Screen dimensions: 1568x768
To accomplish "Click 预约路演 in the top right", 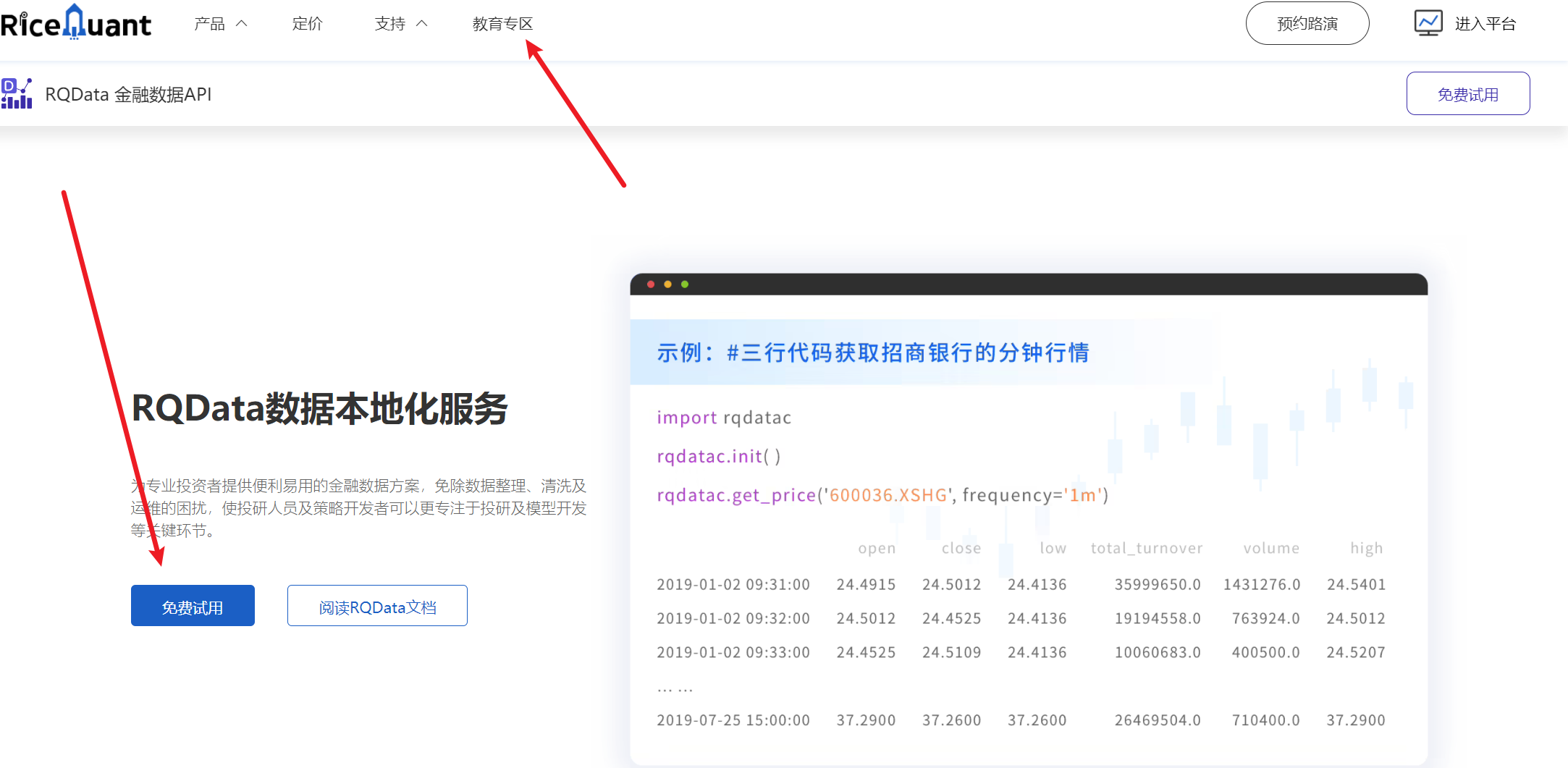I will pos(1307,22).
